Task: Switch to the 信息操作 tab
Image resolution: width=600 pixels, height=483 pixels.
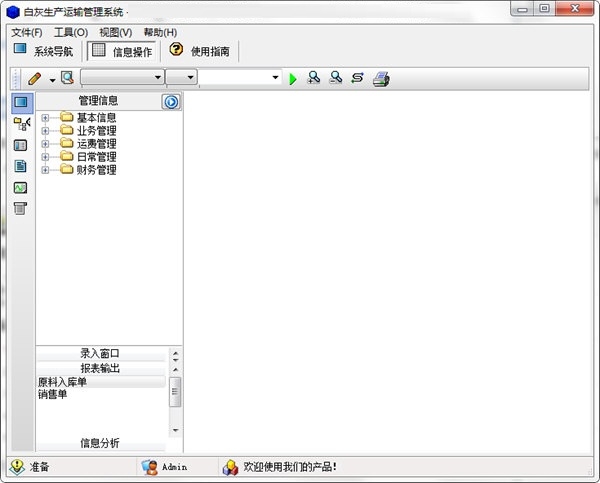Action: click(122, 51)
